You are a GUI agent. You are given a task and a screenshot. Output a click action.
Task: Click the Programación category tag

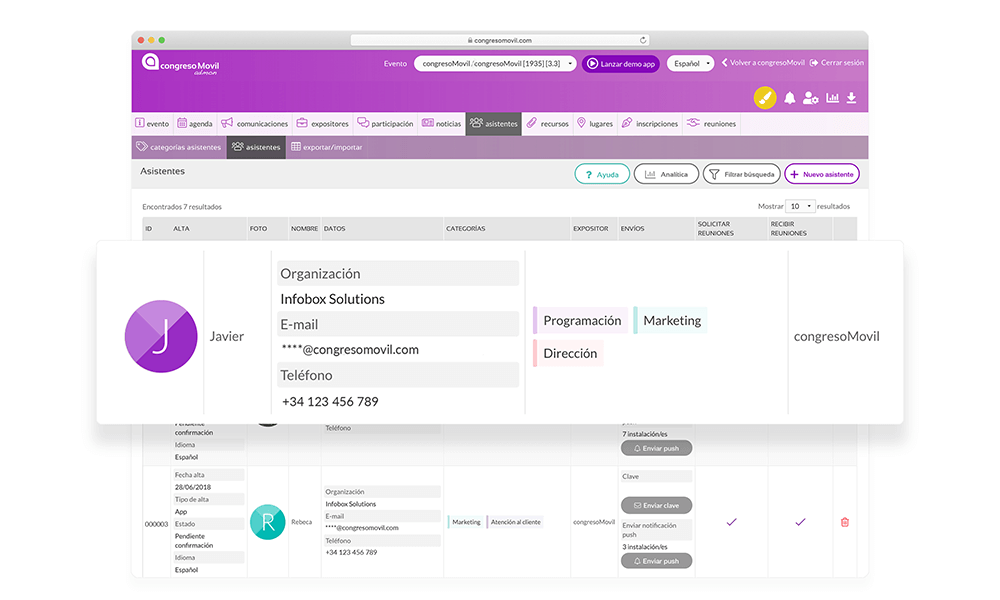580,321
